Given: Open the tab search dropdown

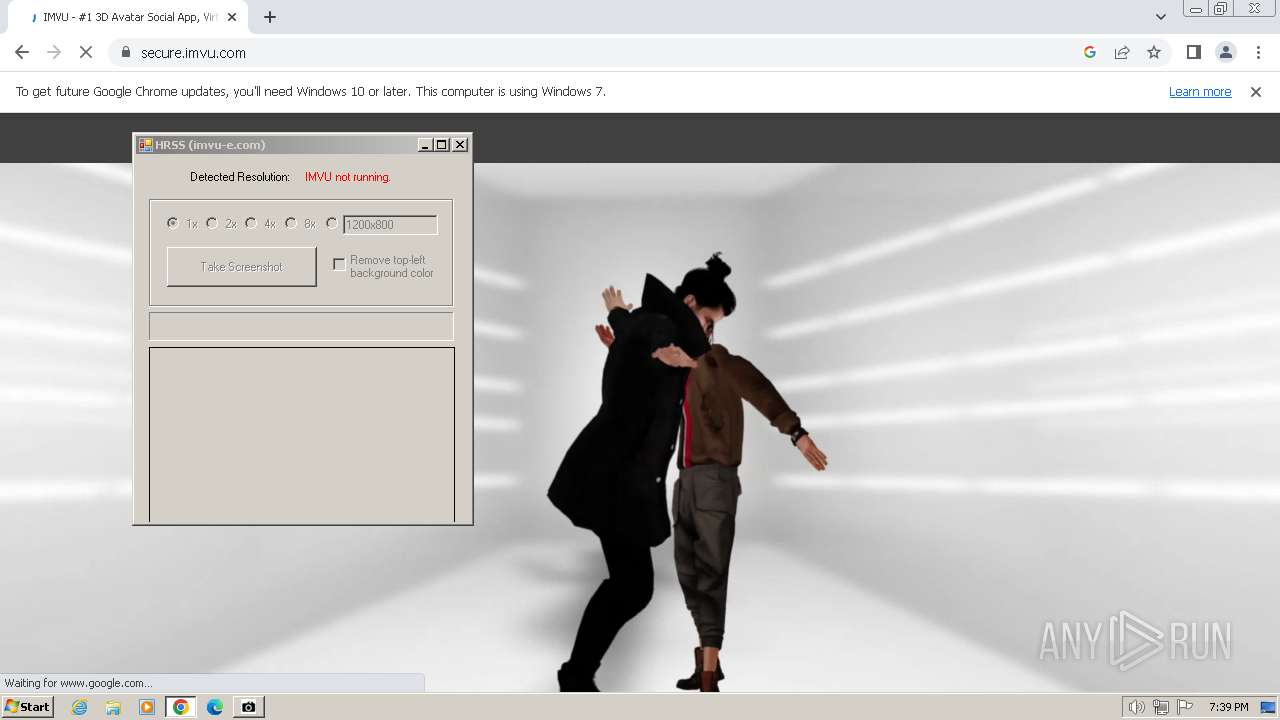Looking at the screenshot, I should coord(1160,17).
